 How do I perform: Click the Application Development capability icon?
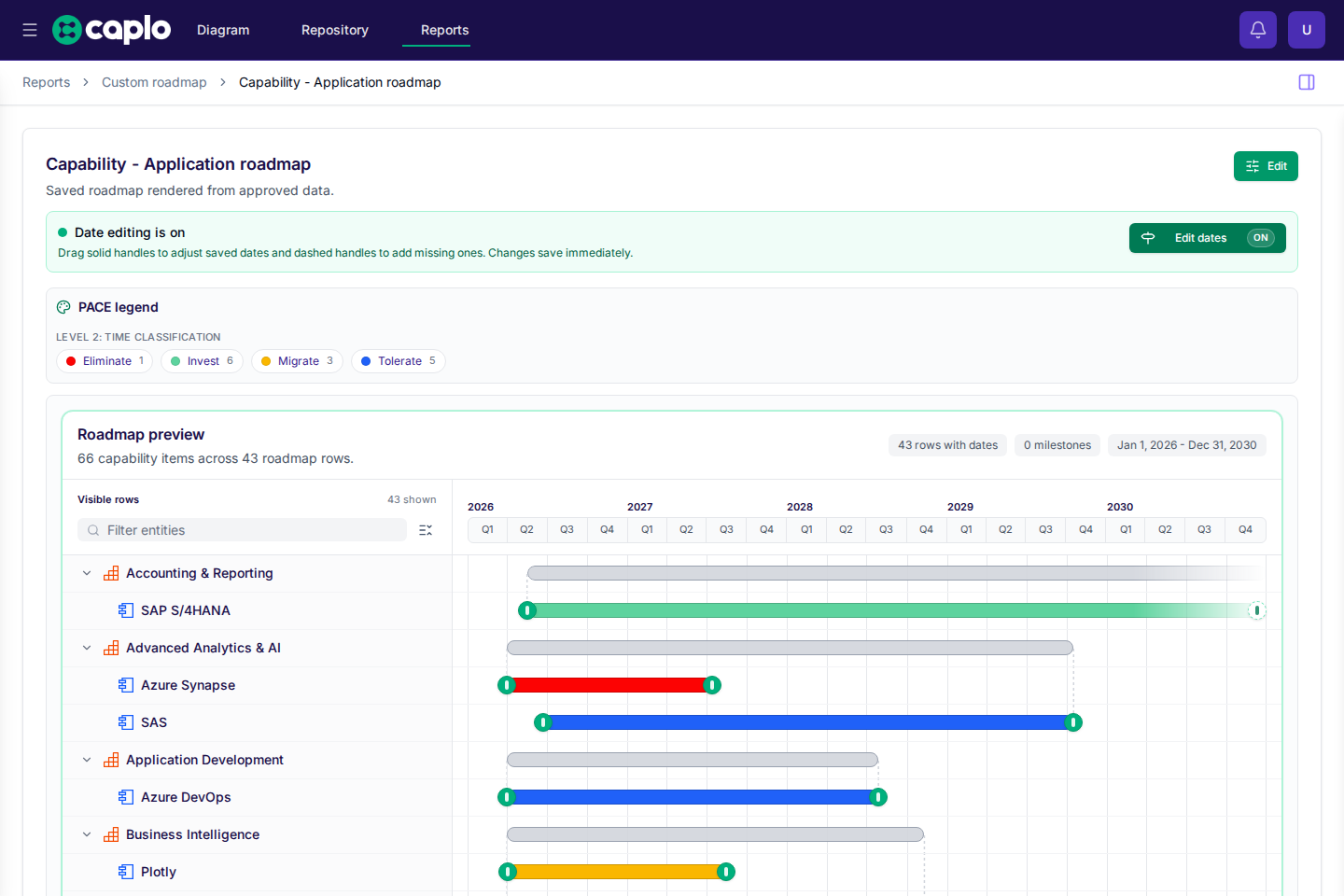[111, 760]
